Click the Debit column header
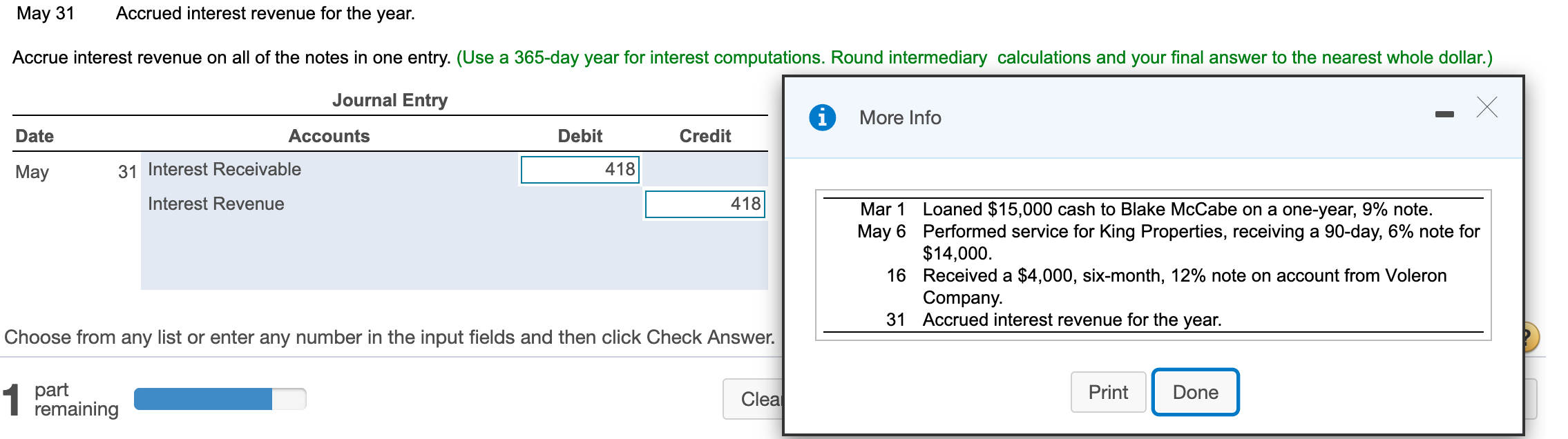This screenshot has width=1568, height=439. tap(579, 135)
